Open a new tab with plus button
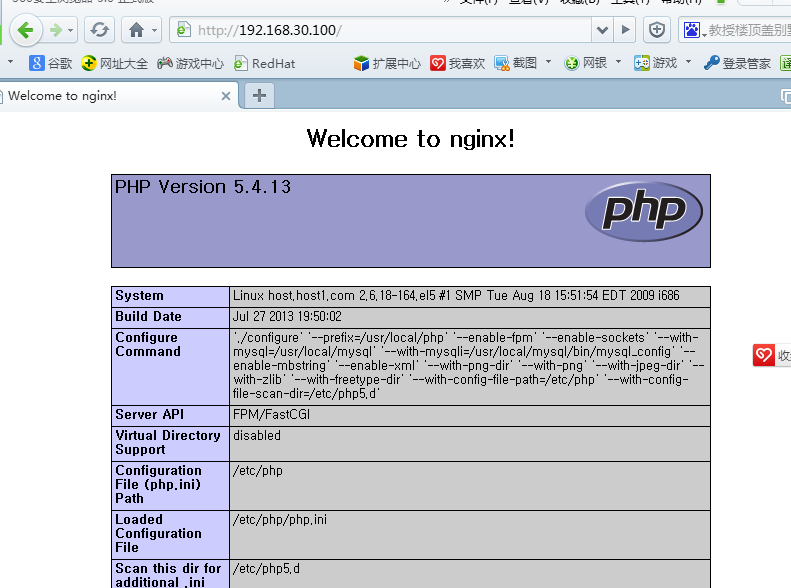791x588 pixels. 259,95
